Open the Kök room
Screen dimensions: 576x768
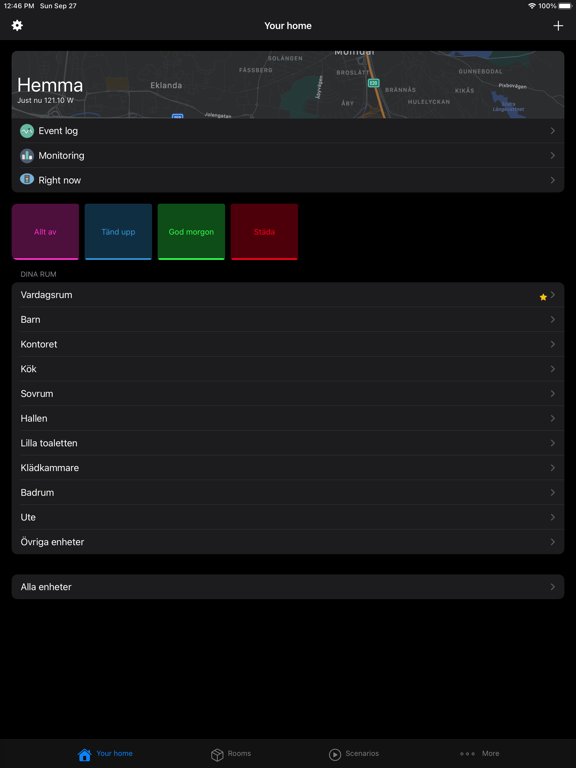point(288,369)
